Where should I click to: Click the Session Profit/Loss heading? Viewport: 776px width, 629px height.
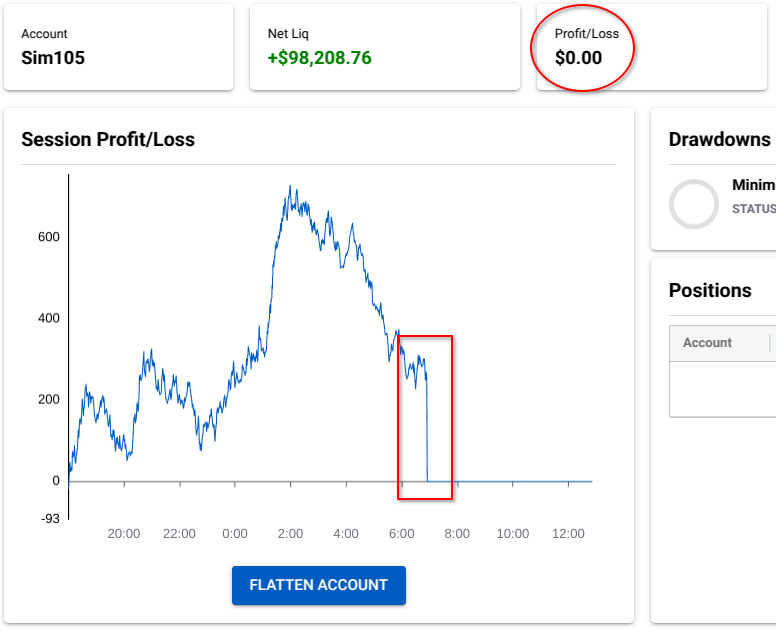108,139
